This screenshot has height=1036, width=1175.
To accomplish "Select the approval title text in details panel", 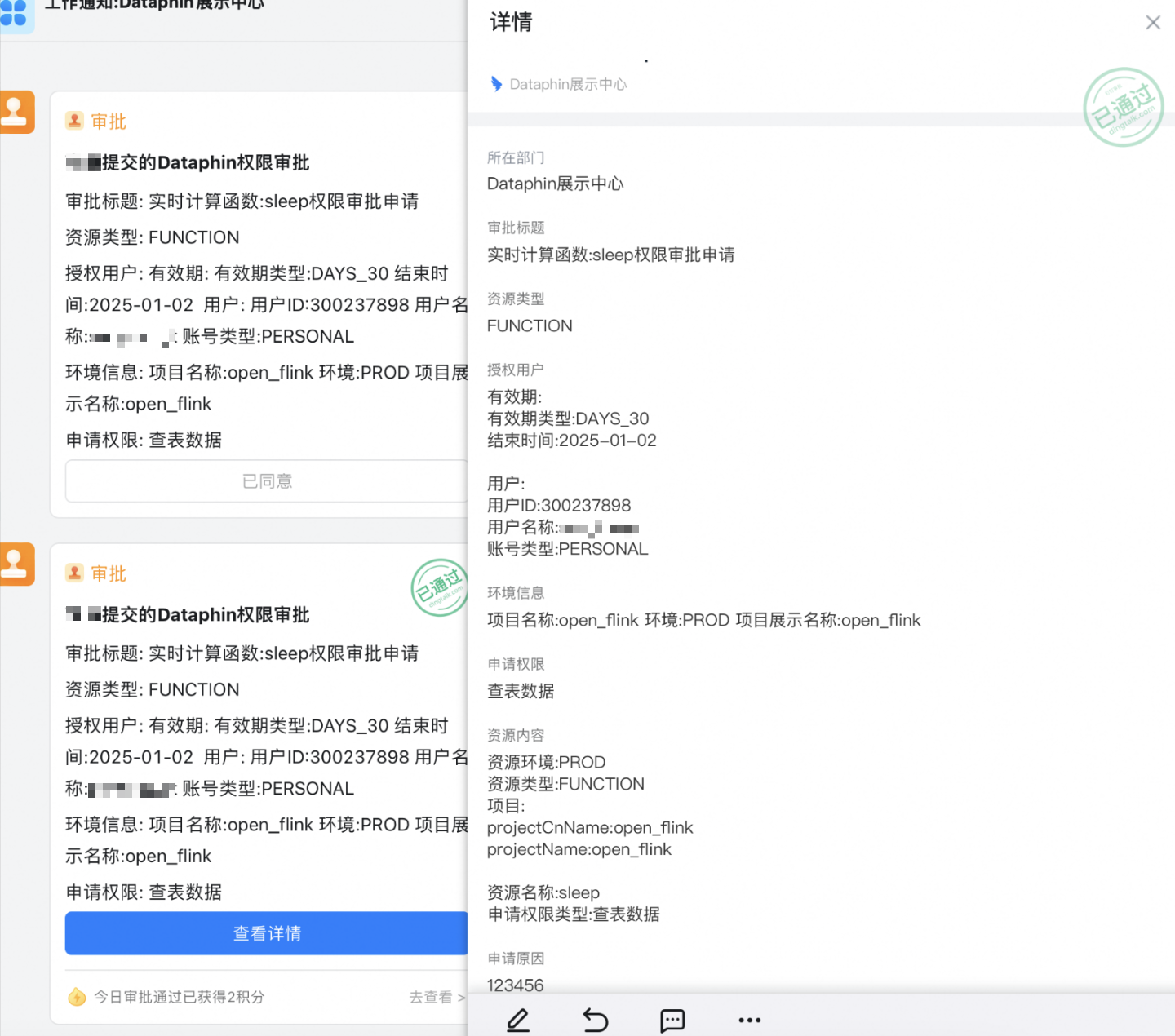I will point(610,255).
